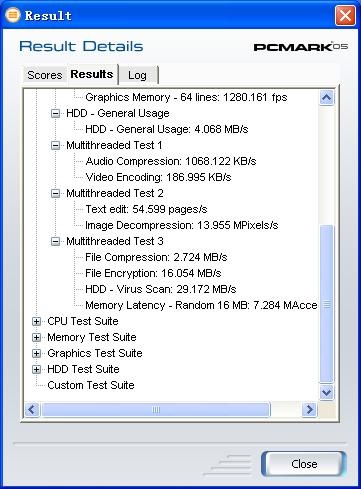Click the vertical scrollbar down arrow

[x=326, y=392]
